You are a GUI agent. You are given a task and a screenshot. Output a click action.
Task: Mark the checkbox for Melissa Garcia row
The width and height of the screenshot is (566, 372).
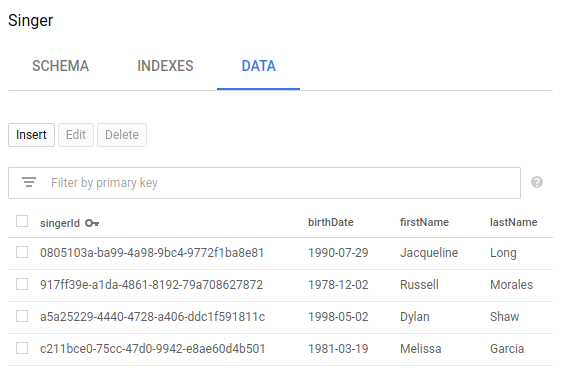(x=22, y=349)
